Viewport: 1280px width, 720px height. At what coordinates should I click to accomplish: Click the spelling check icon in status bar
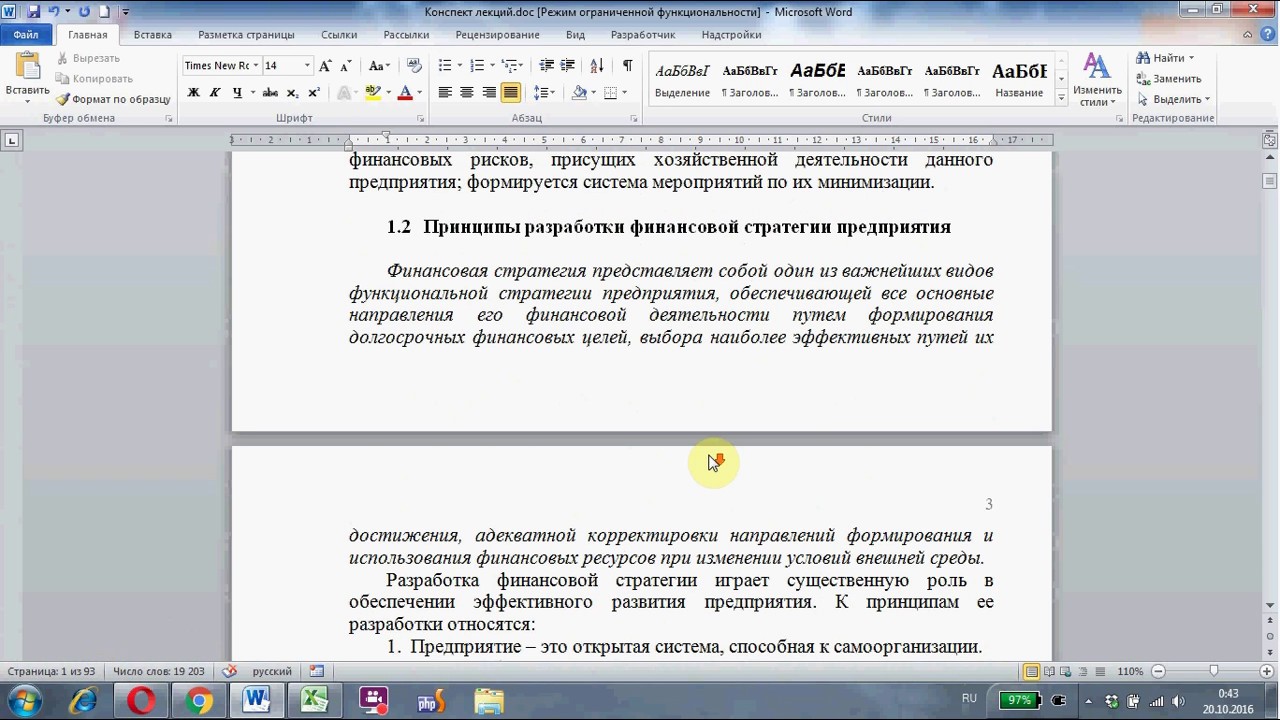click(229, 671)
